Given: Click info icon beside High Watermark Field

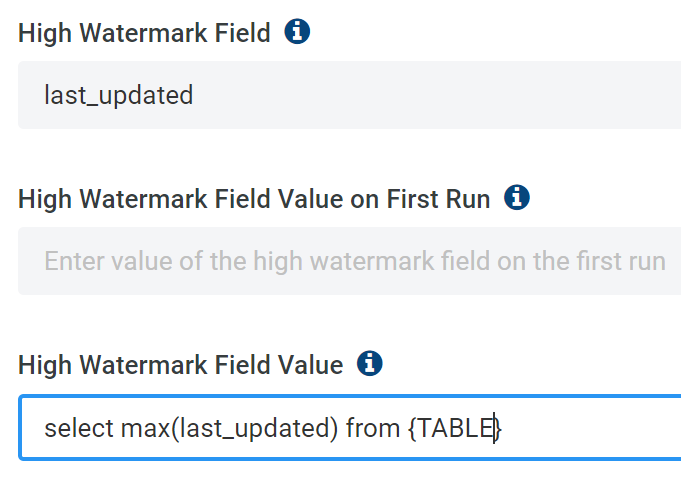Looking at the screenshot, I should pos(297,33).
